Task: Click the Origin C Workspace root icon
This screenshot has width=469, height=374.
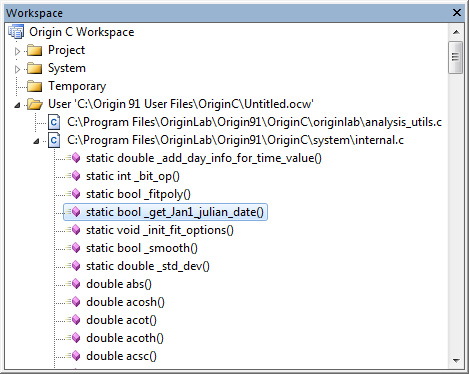Action: pos(16,32)
